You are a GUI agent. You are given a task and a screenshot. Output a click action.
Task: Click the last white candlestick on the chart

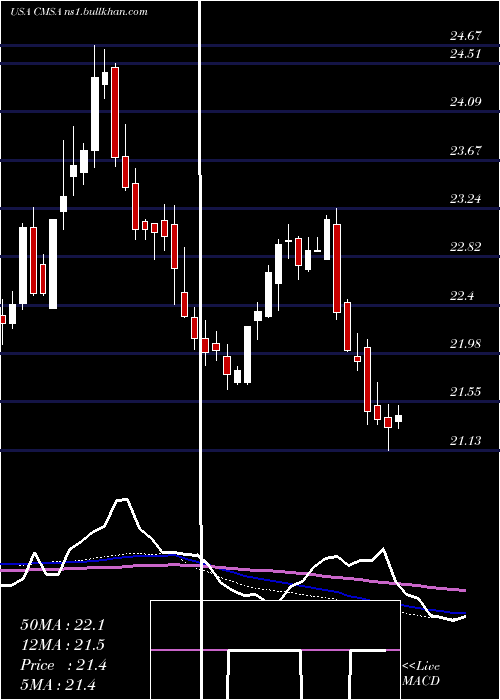click(398, 417)
